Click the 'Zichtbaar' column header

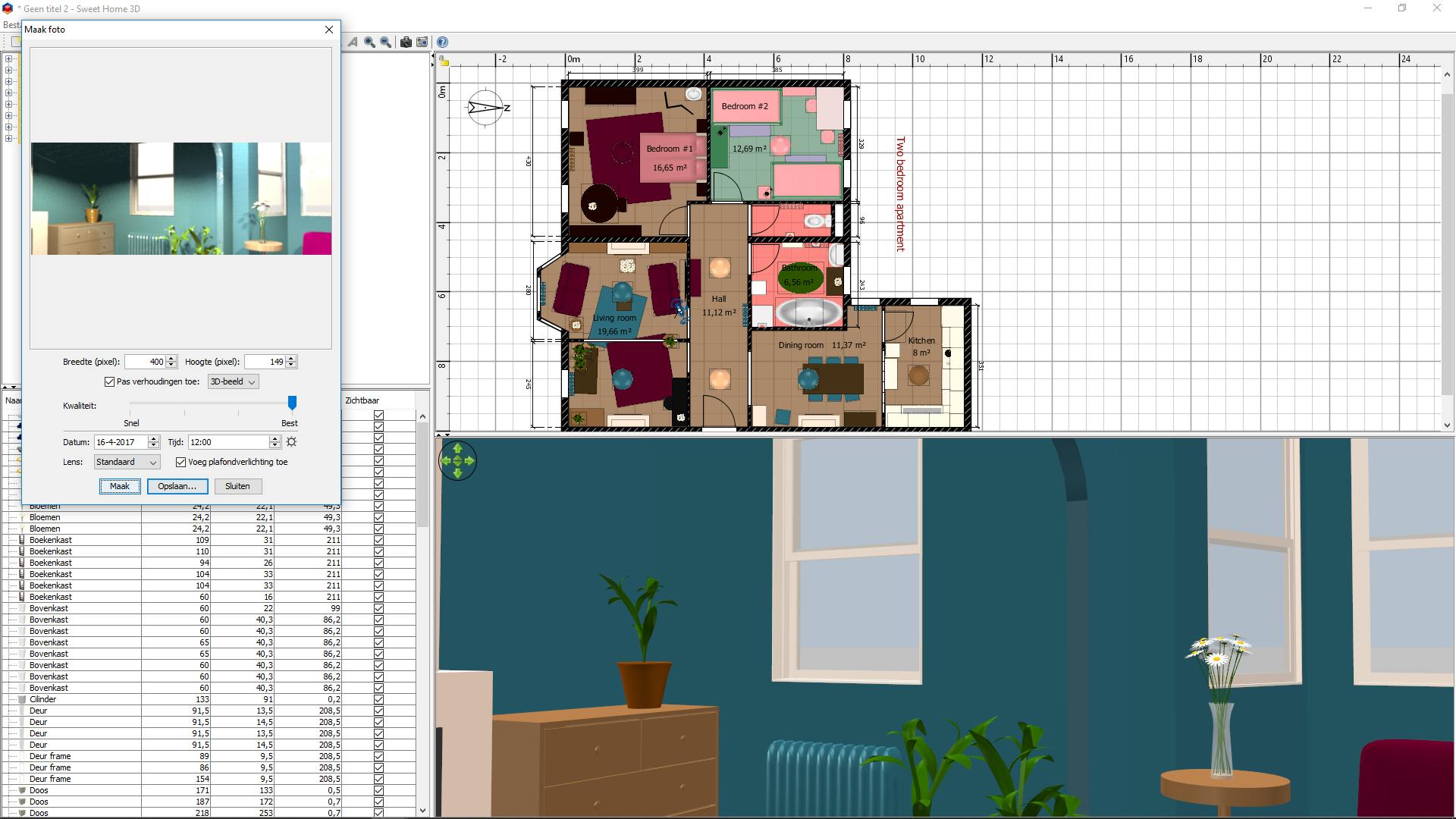click(x=362, y=400)
